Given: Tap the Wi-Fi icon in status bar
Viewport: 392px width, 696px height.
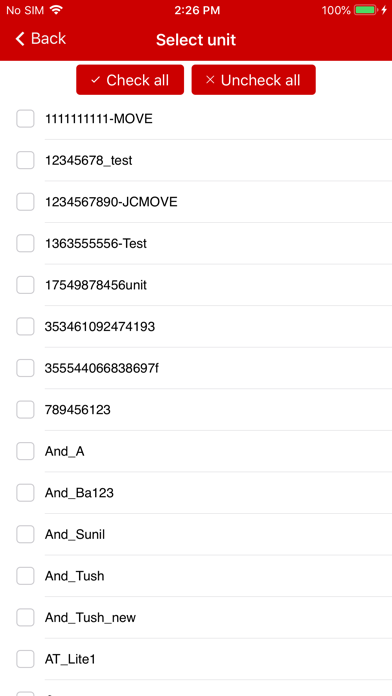Looking at the screenshot, I should pos(56,10).
